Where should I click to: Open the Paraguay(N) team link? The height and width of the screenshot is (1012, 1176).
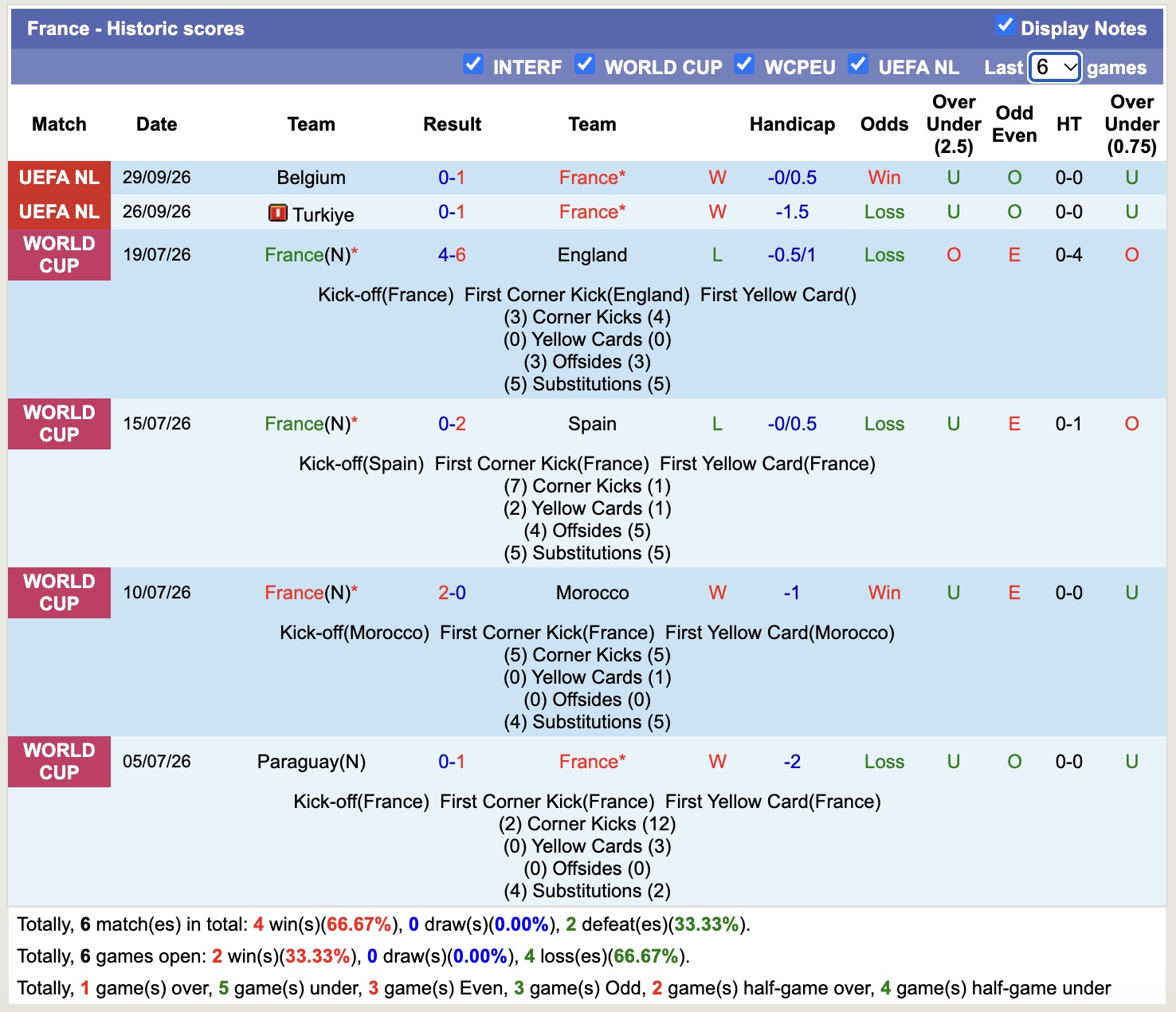click(x=311, y=762)
